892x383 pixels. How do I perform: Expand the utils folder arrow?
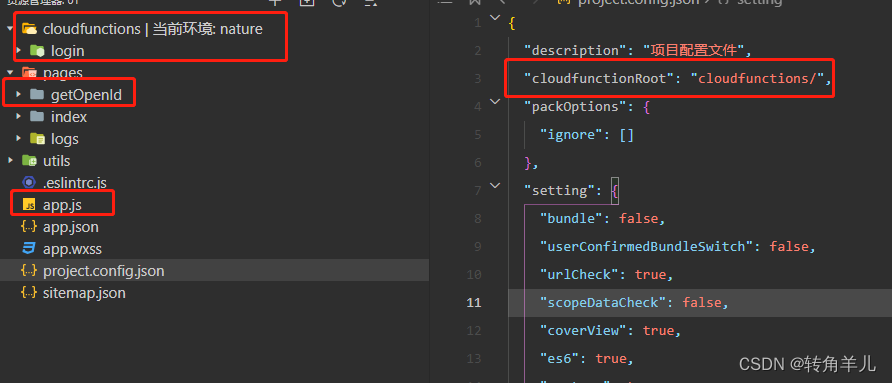click(x=10, y=160)
